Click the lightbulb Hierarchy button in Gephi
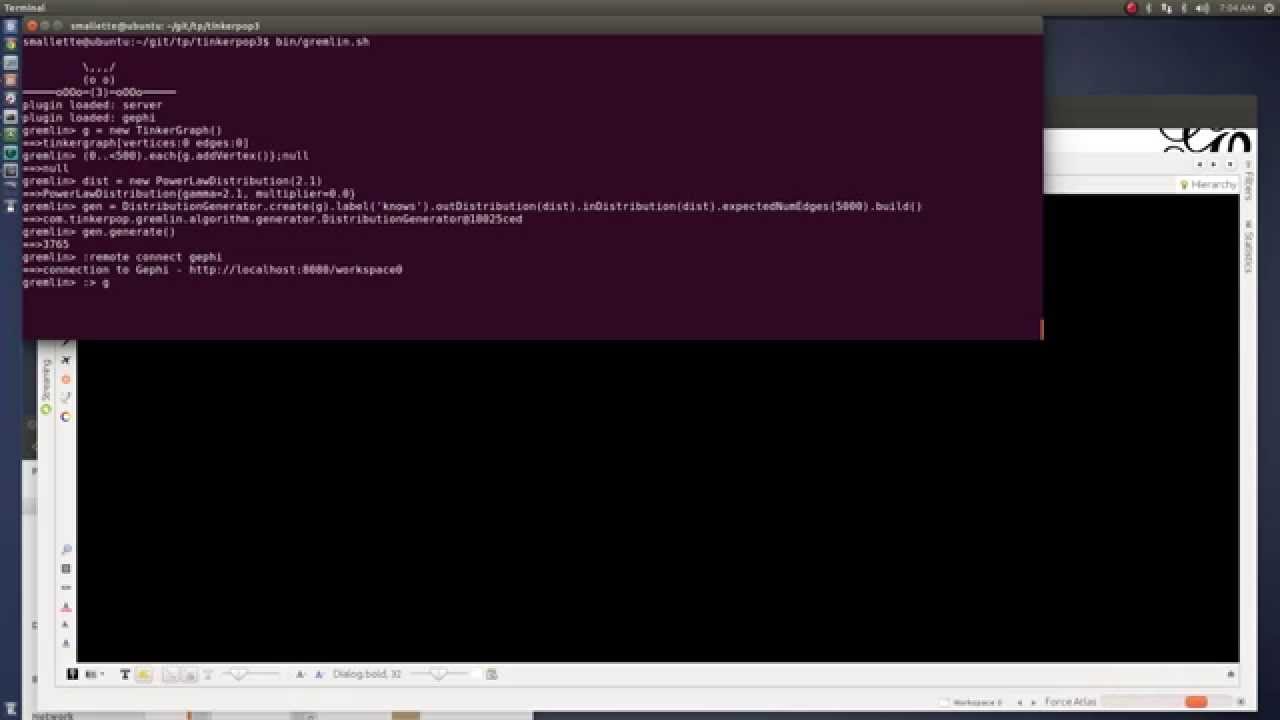 [1208, 185]
